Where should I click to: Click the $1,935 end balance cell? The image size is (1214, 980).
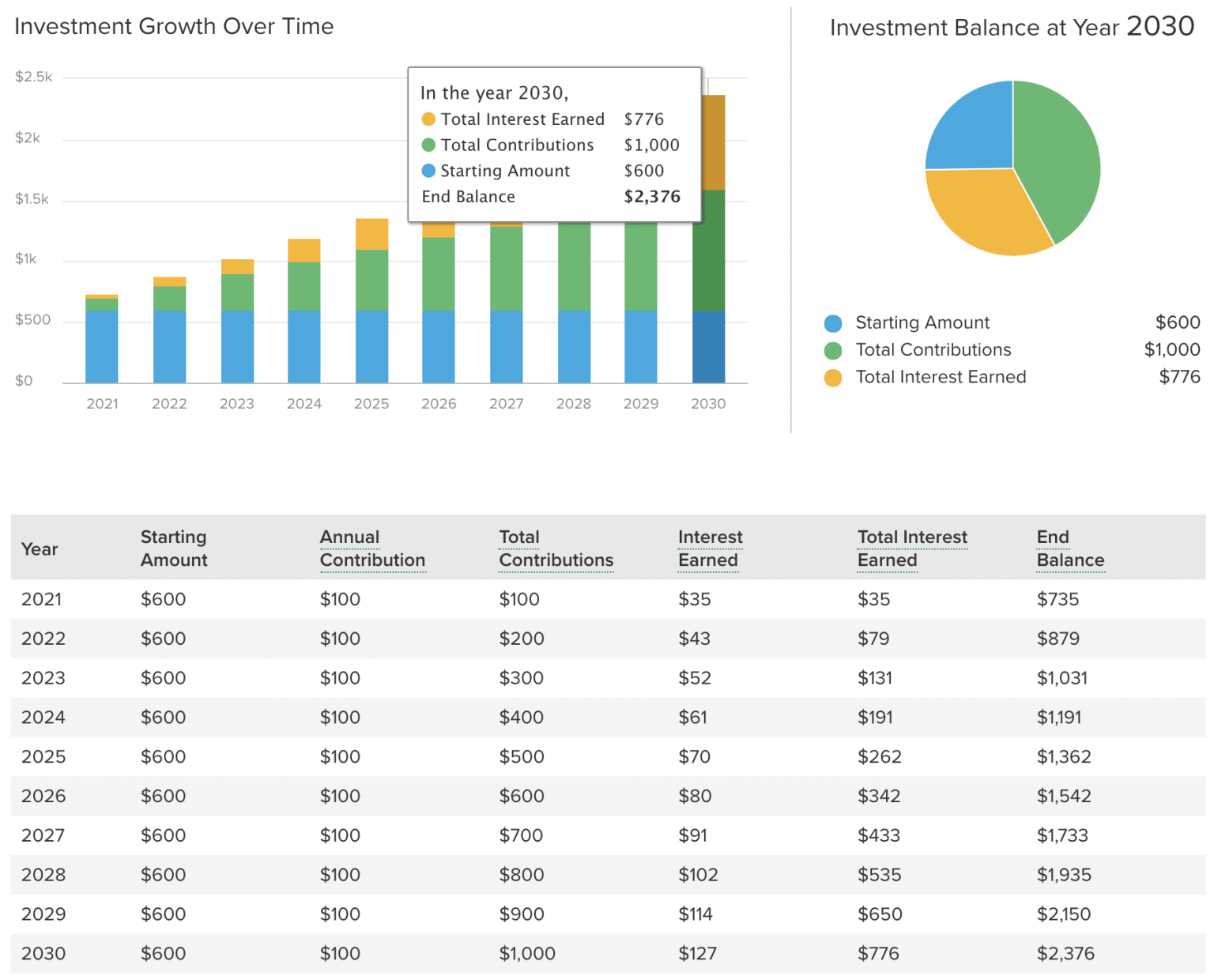(1064, 875)
